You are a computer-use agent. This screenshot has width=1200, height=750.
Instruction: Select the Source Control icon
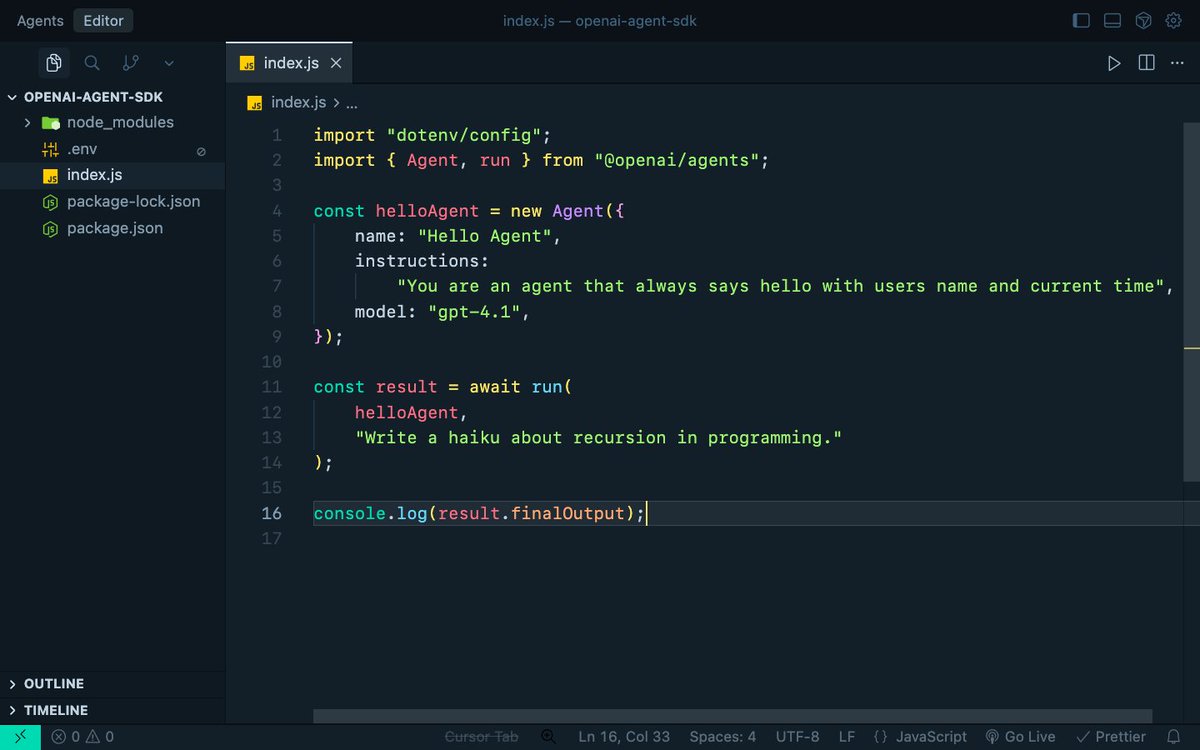129,62
